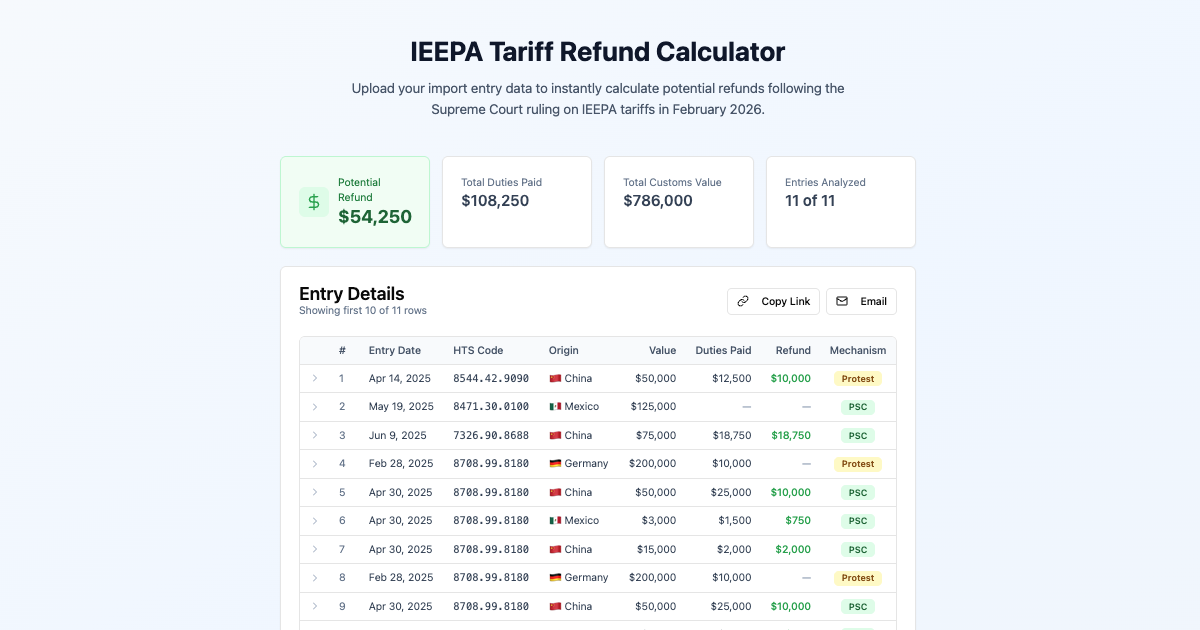The height and width of the screenshot is (630, 1200).
Task: Expand entry row 7 valued at $15,000
Action: coord(317,549)
